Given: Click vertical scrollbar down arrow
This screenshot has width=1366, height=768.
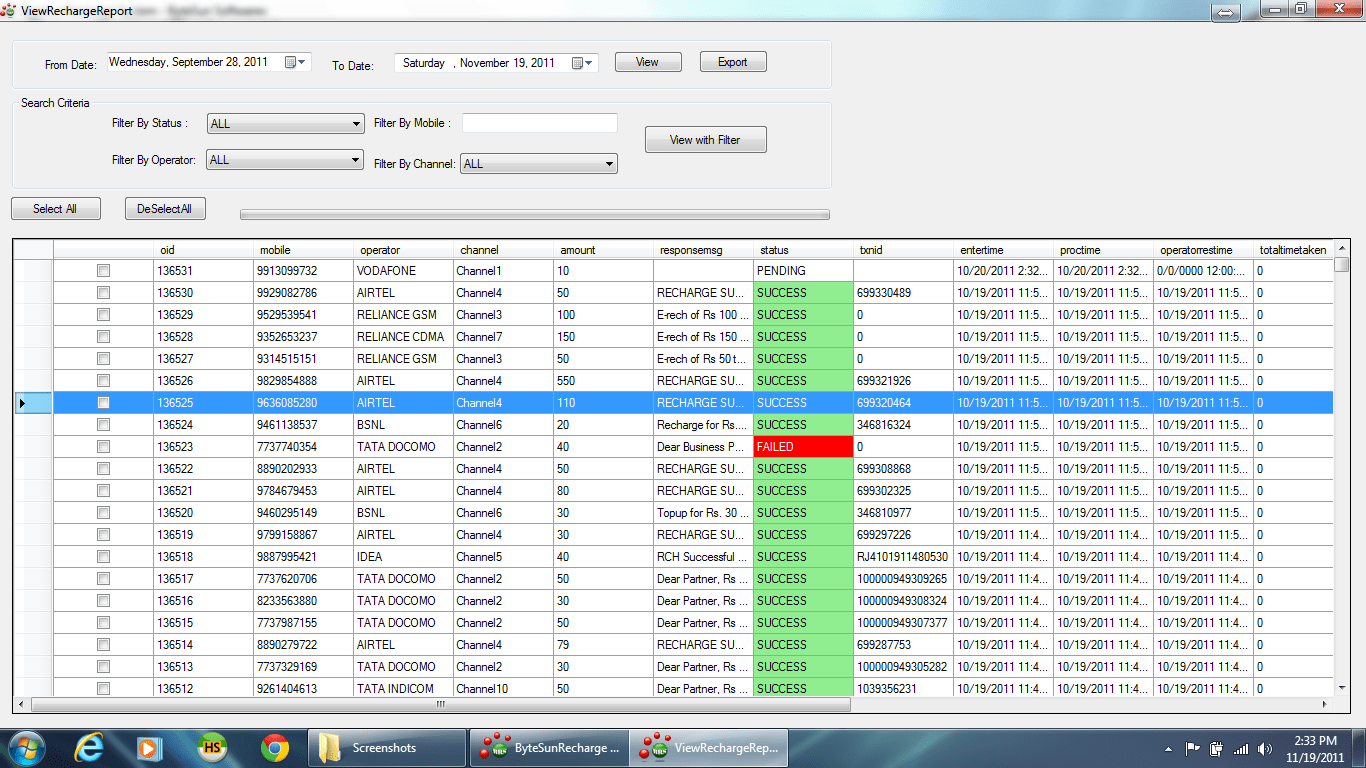Looking at the screenshot, I should coord(1342,687).
